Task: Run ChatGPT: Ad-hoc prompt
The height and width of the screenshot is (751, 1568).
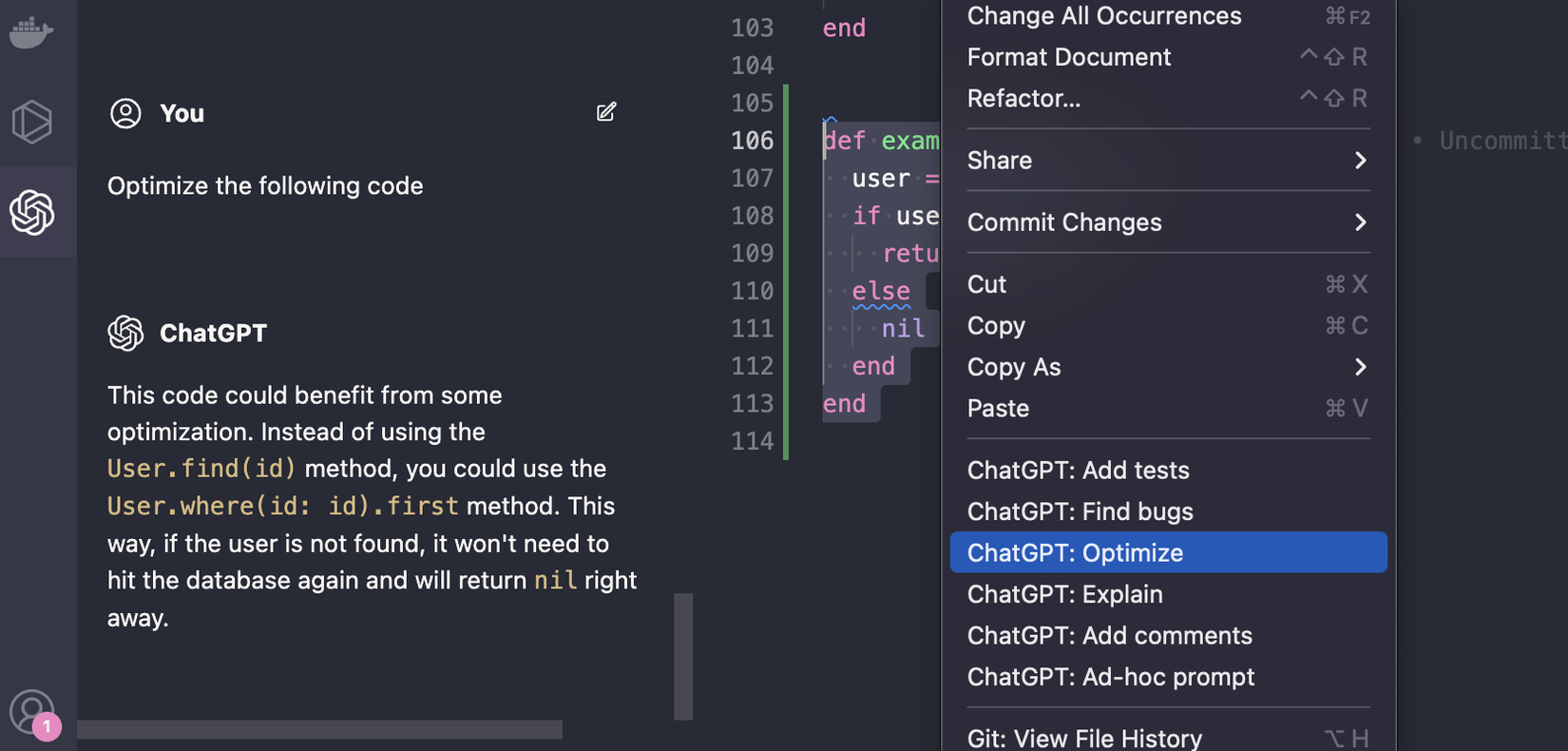Action: tap(1110, 677)
